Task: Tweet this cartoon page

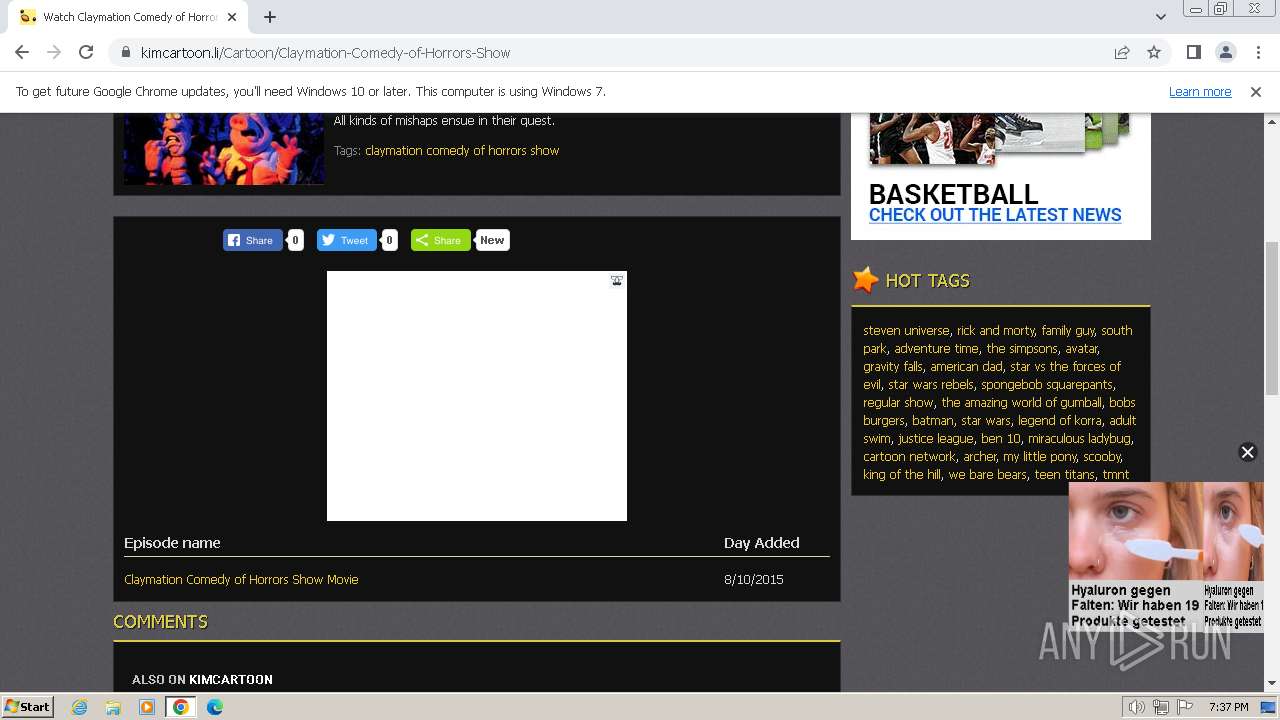Action: [x=346, y=240]
